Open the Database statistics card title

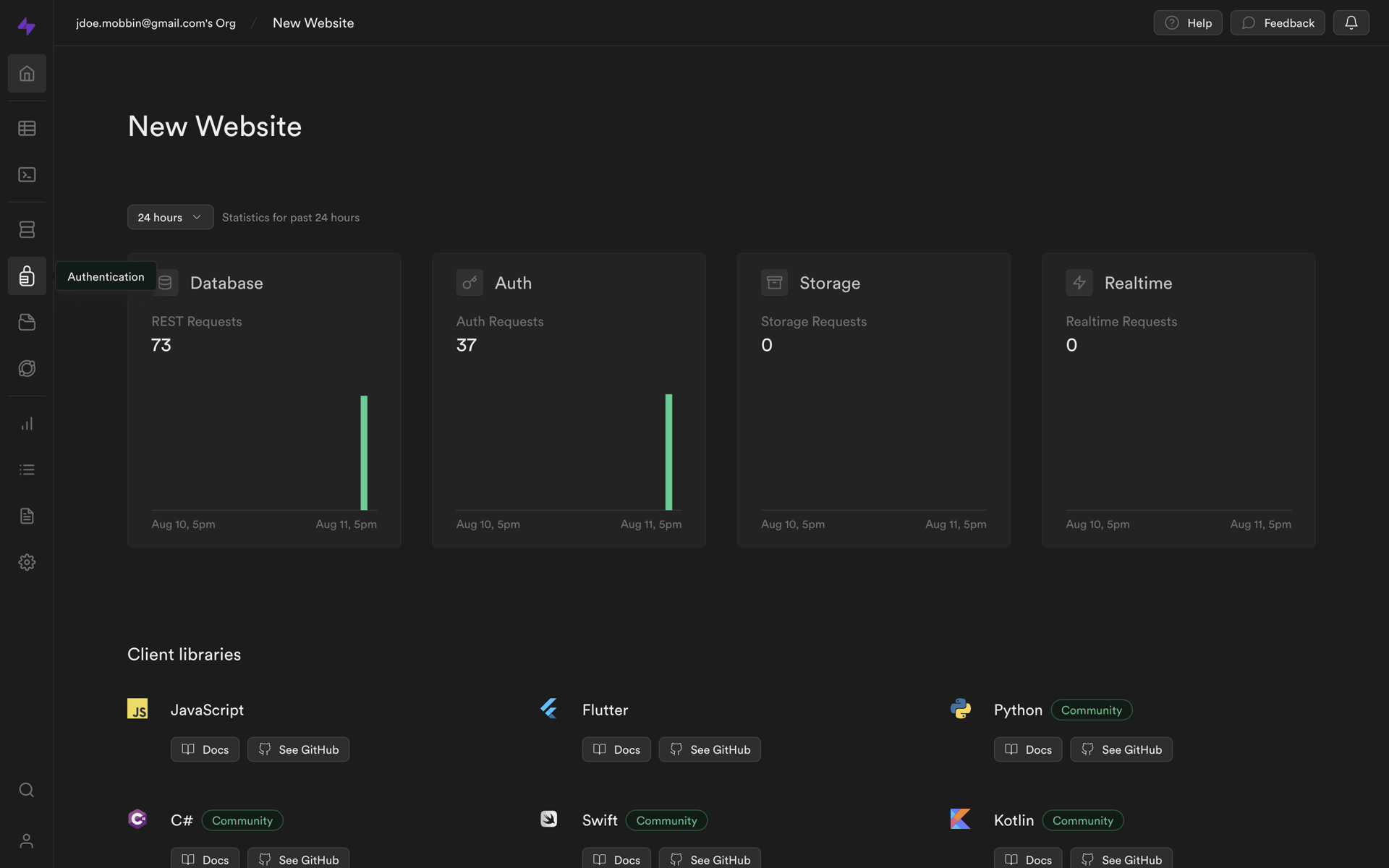click(x=226, y=283)
